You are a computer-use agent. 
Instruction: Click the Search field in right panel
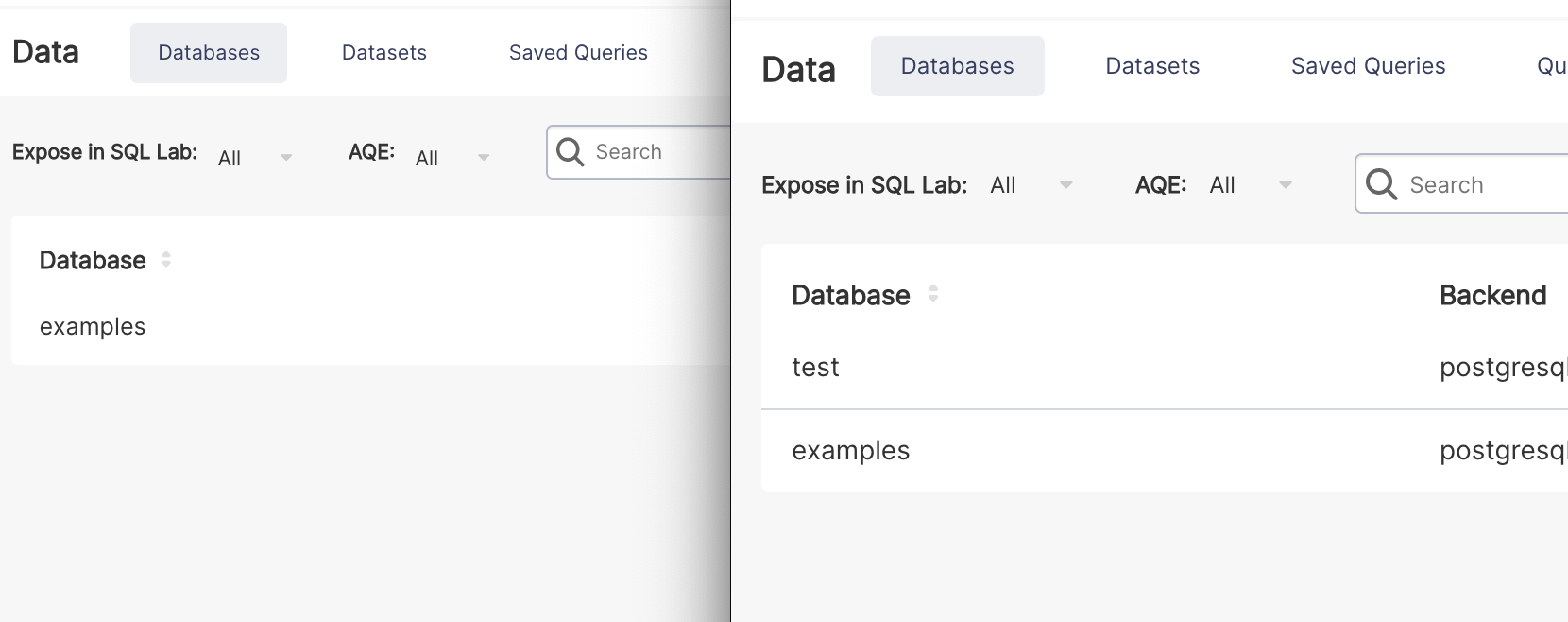[1483, 185]
